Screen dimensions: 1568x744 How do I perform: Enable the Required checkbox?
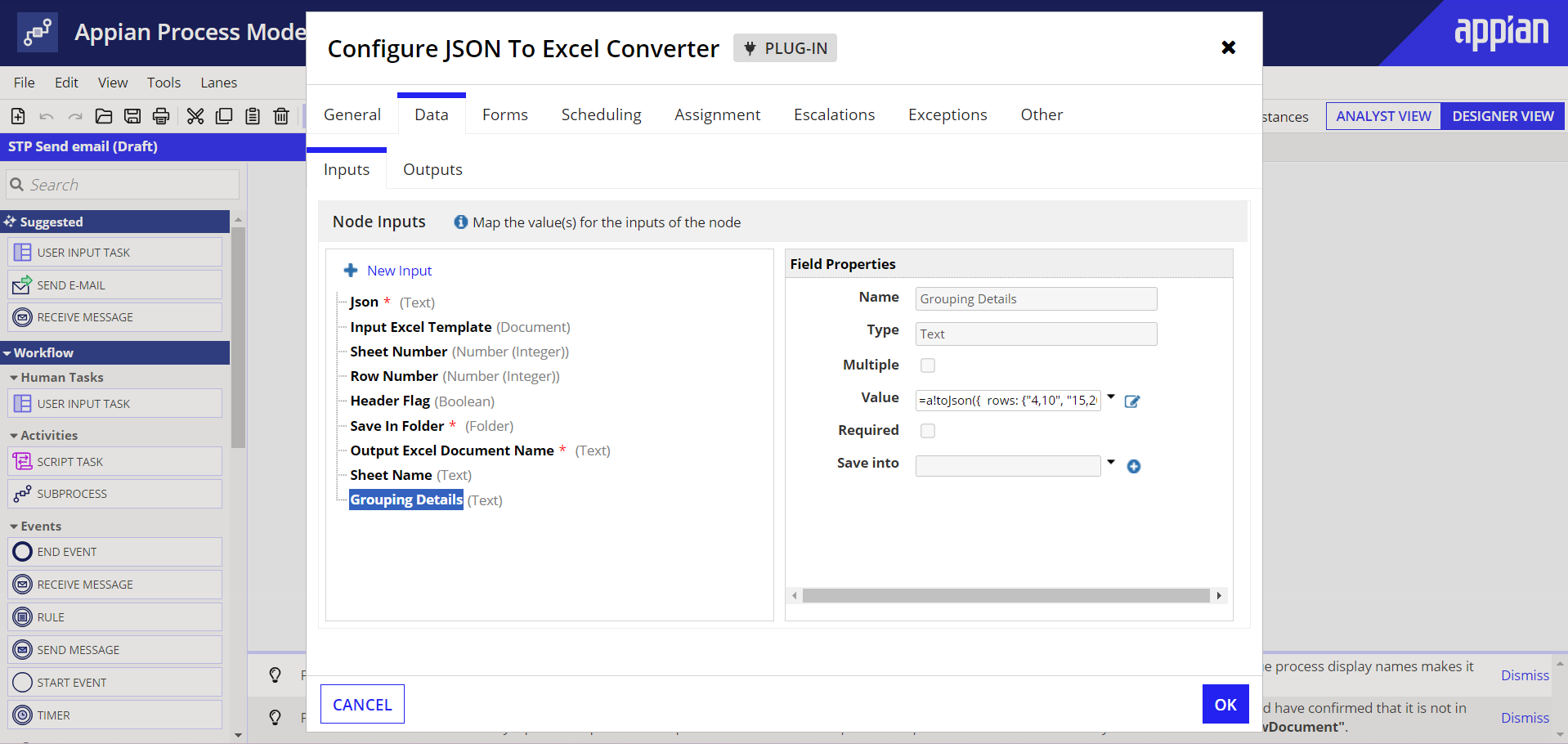(928, 431)
